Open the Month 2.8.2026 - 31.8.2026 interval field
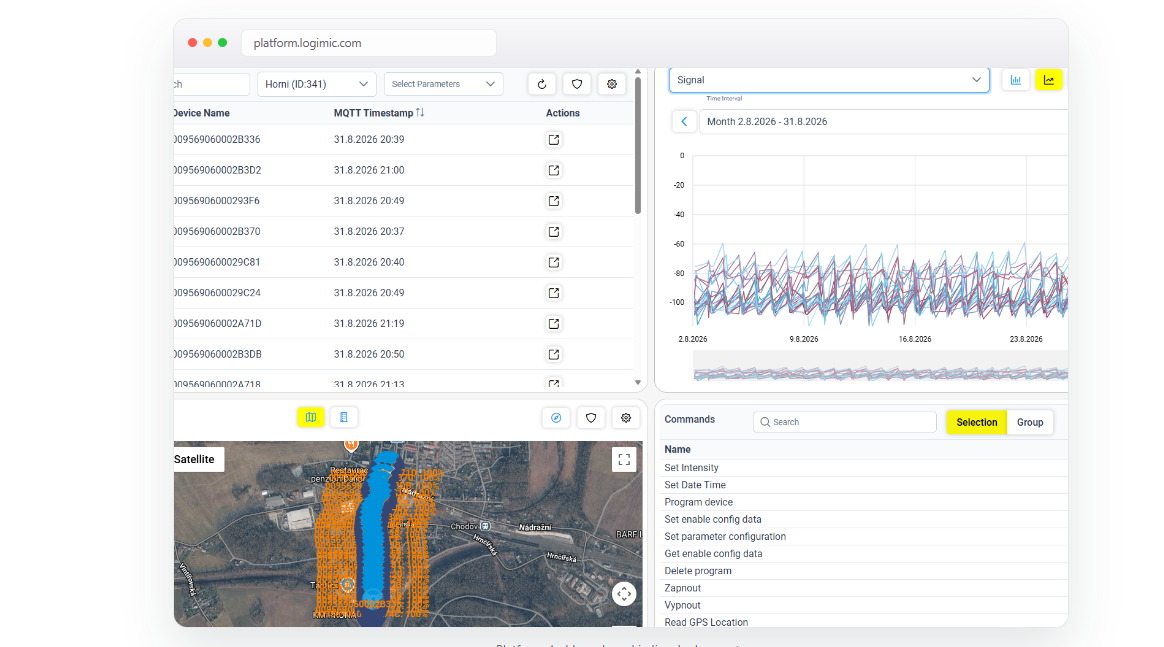The image size is (1164, 647). (x=883, y=122)
